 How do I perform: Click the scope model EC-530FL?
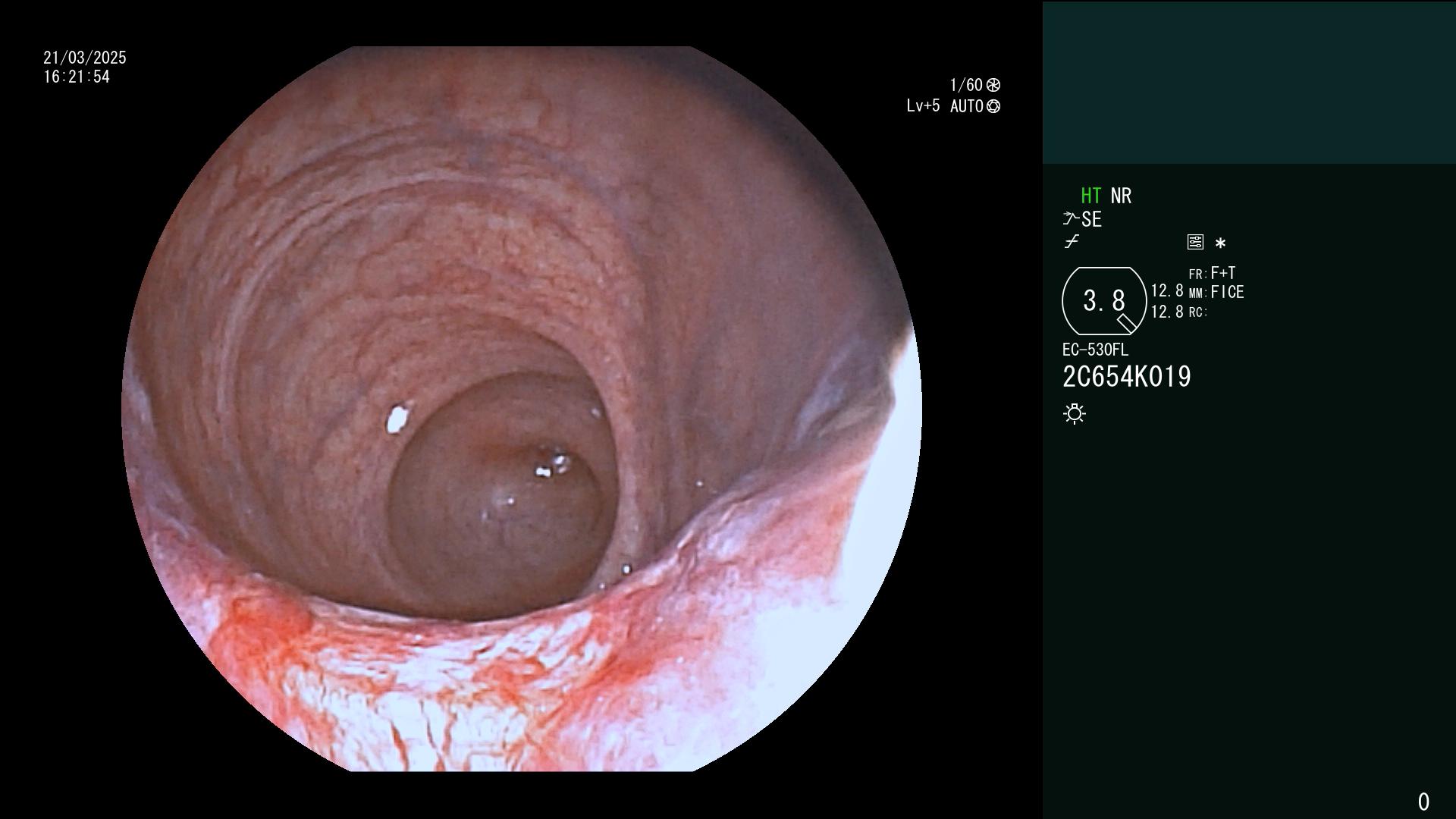pos(1095,350)
